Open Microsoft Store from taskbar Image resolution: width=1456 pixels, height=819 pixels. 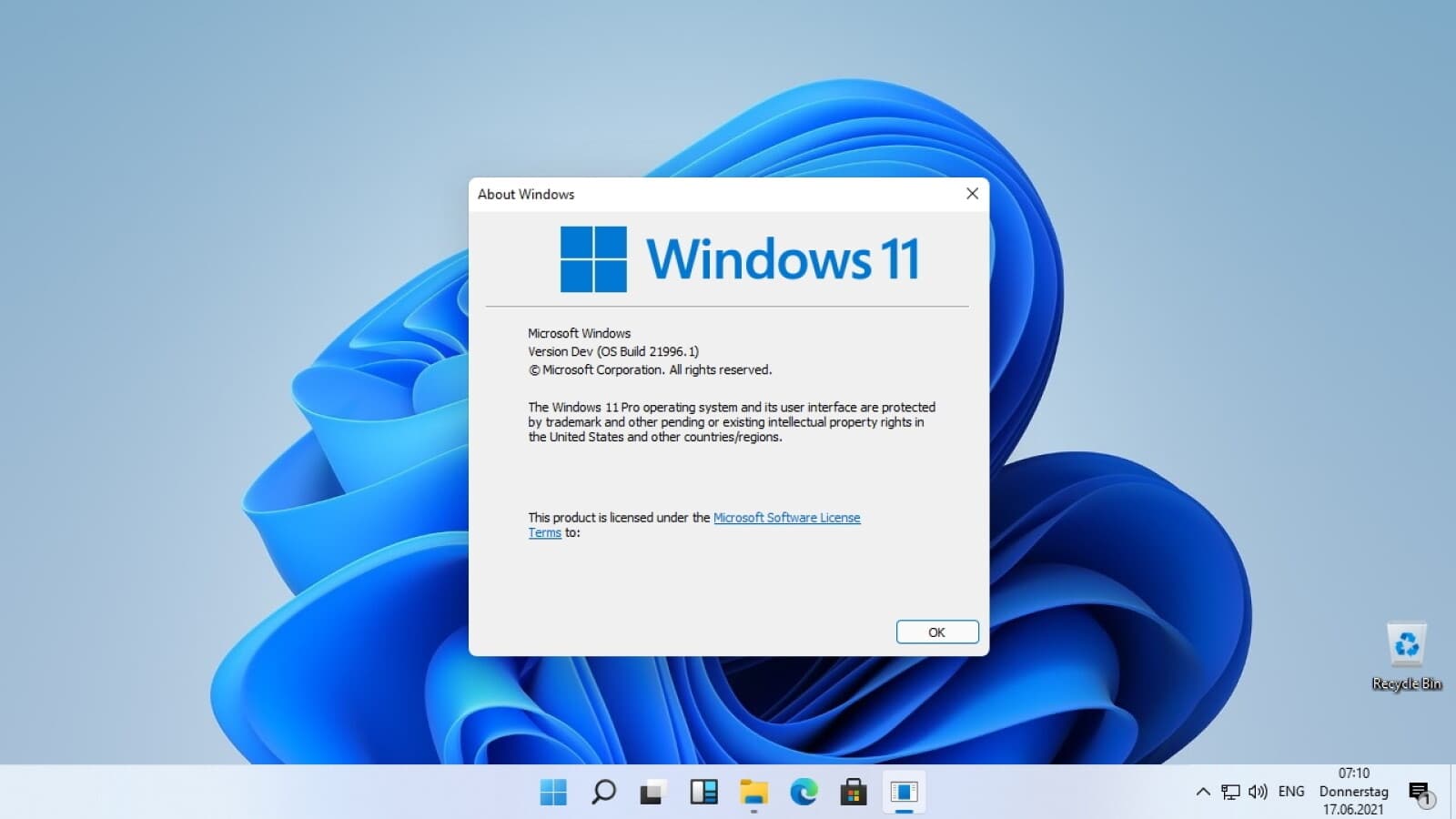(x=854, y=792)
